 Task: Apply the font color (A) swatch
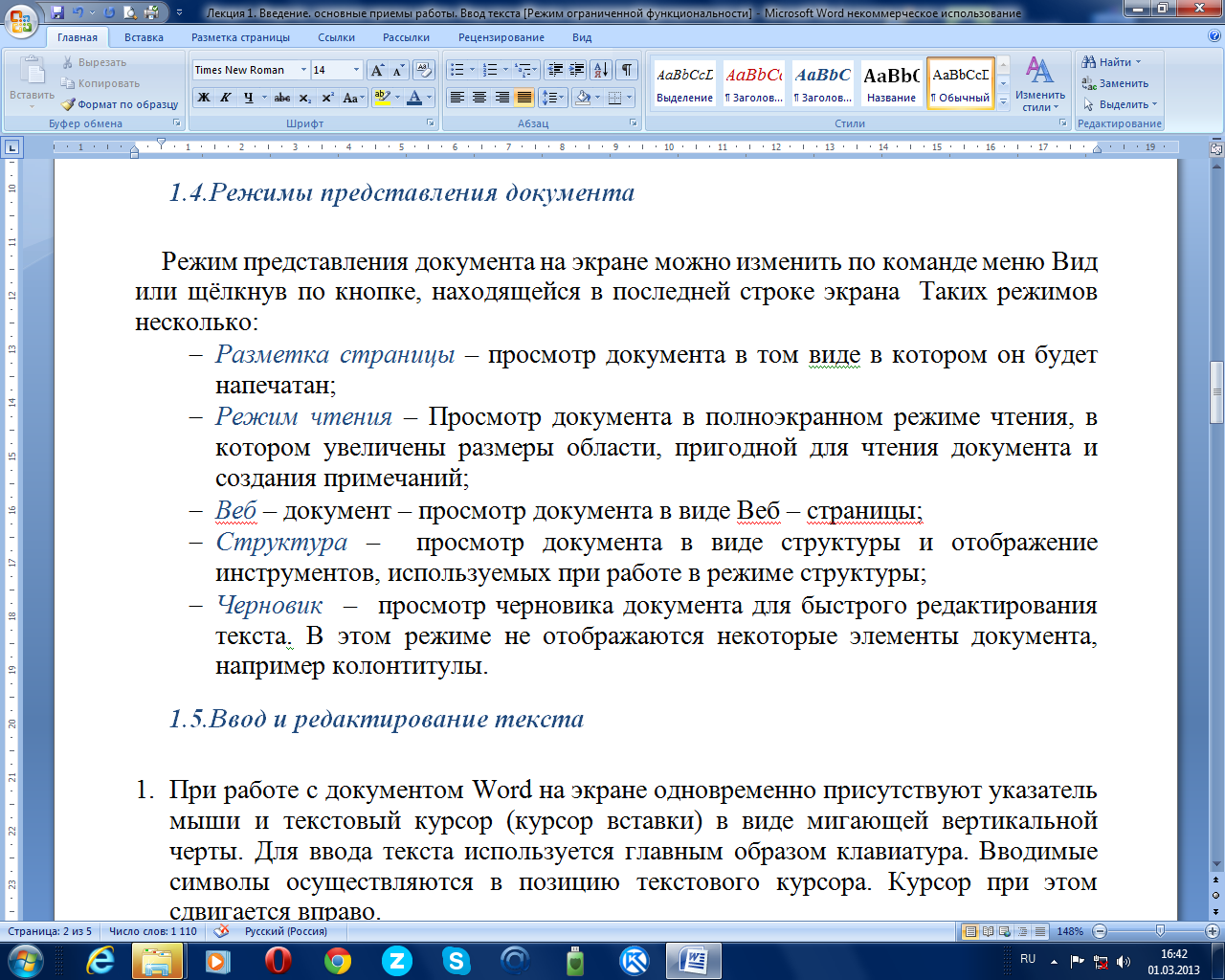(x=413, y=98)
